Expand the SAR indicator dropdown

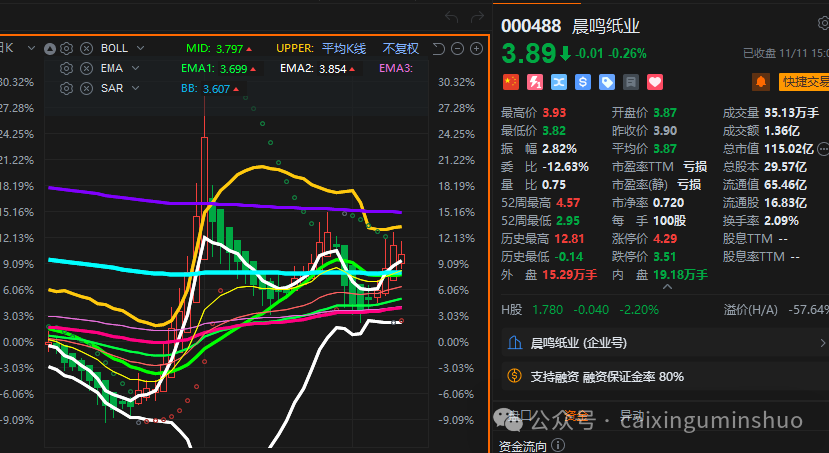(x=135, y=88)
